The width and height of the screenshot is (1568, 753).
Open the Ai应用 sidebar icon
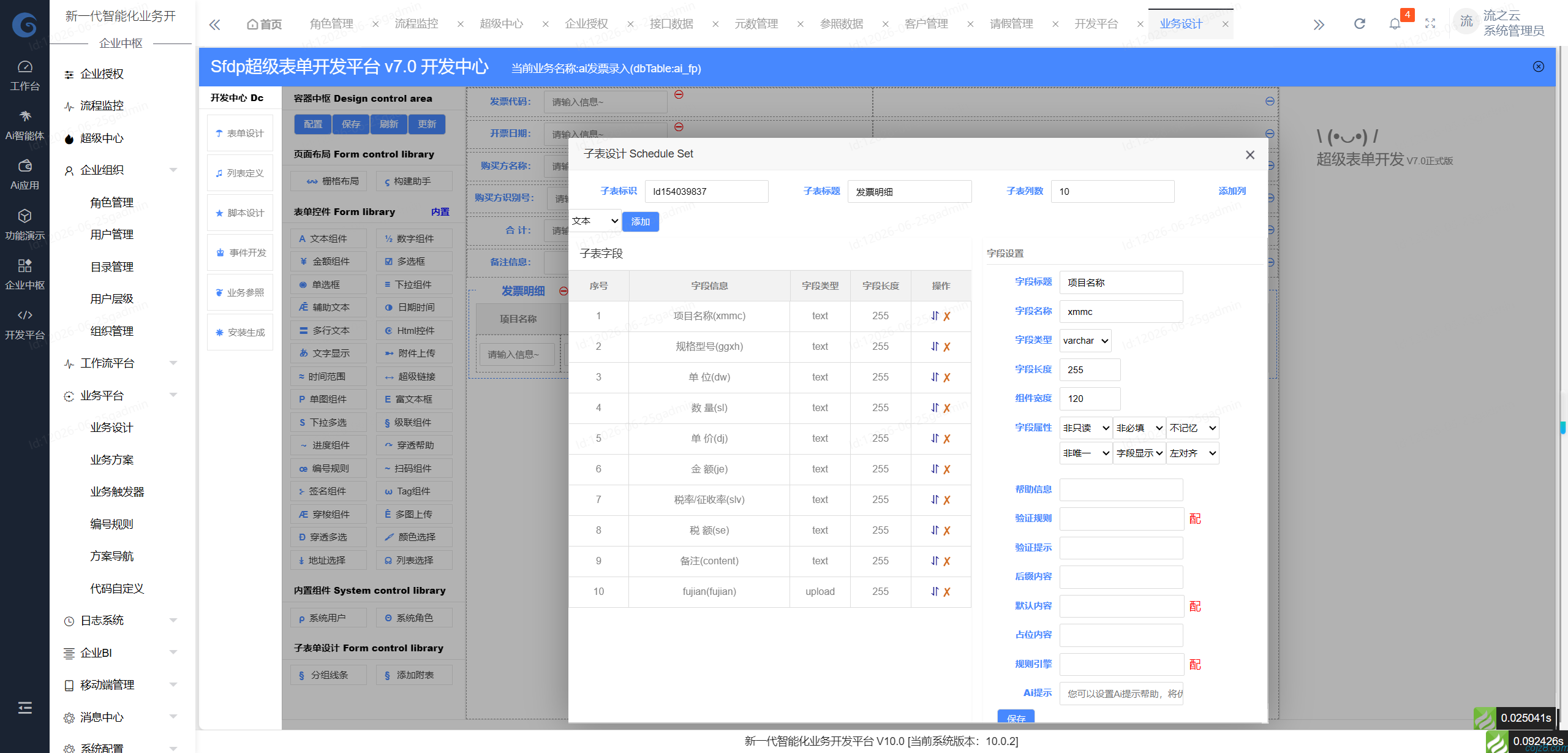pyautogui.click(x=24, y=175)
